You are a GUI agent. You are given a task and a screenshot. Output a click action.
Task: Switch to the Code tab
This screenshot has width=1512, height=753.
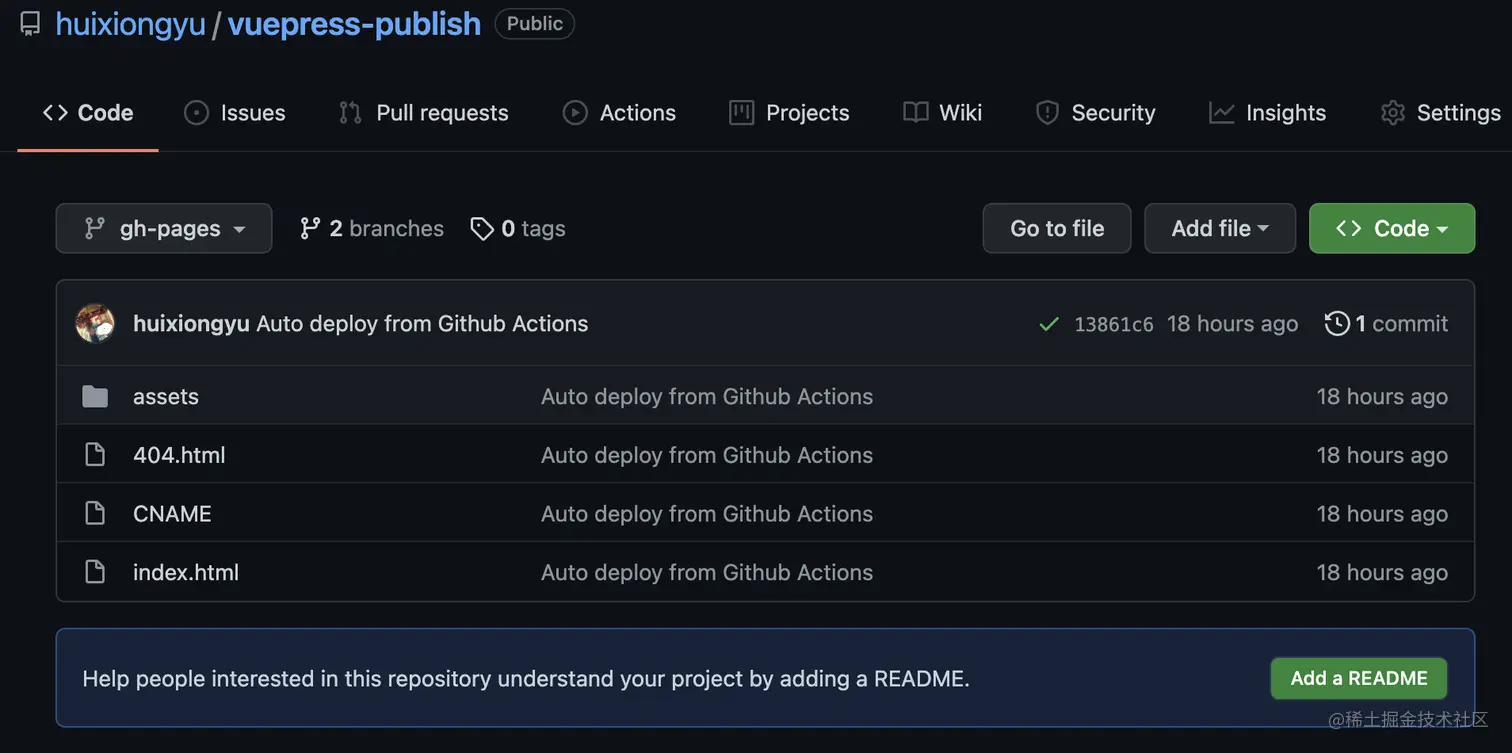pyautogui.click(x=88, y=113)
